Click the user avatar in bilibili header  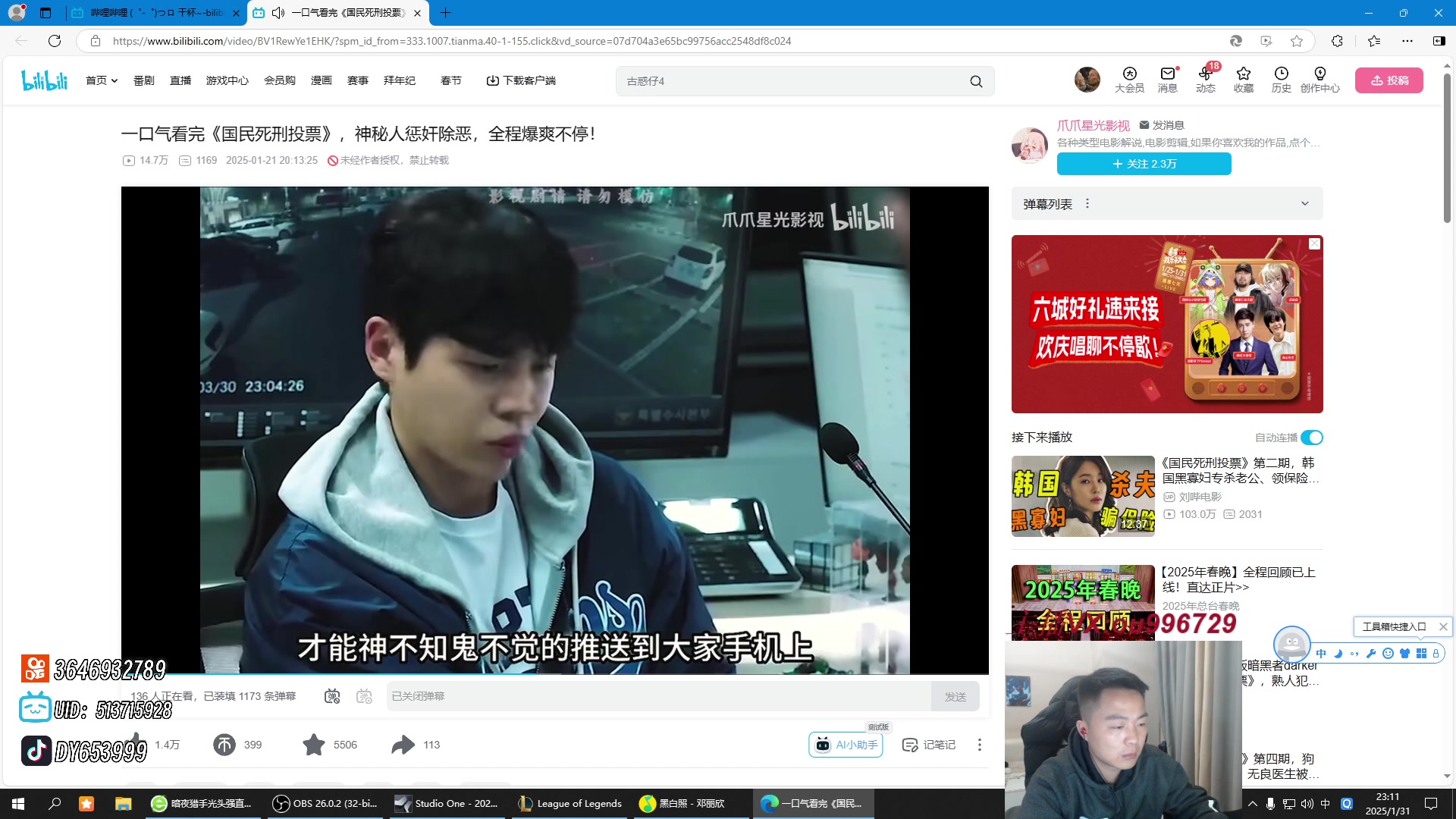[1087, 80]
